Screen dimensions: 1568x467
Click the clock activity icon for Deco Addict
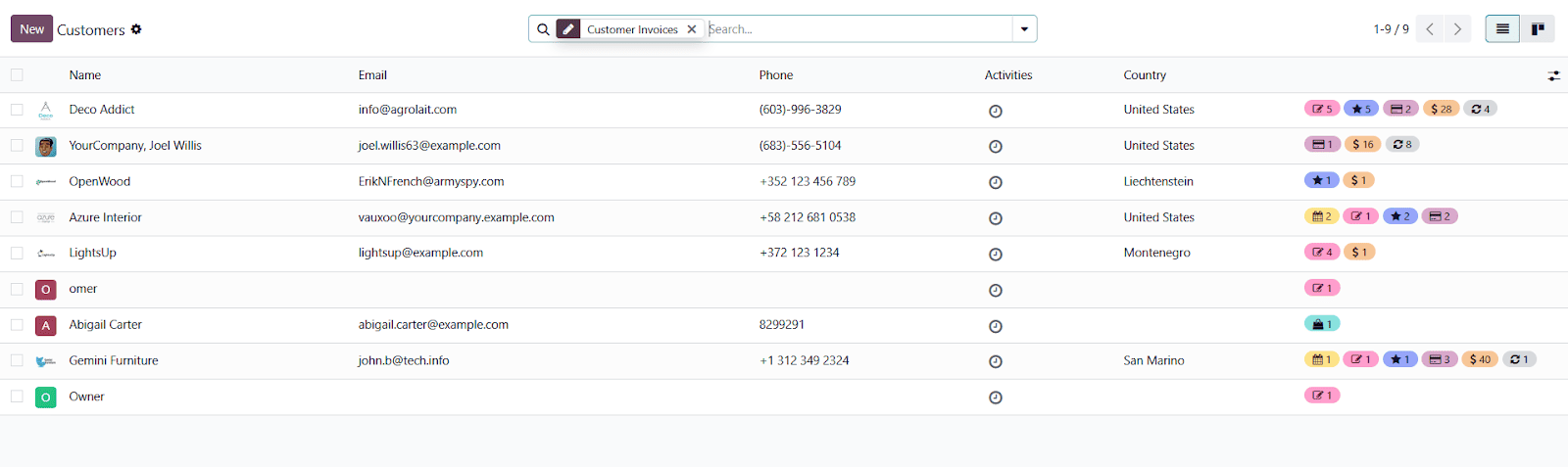point(995,111)
